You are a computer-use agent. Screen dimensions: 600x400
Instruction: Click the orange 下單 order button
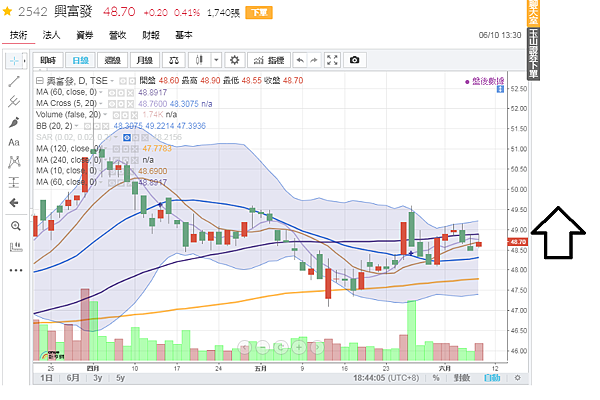(x=258, y=13)
